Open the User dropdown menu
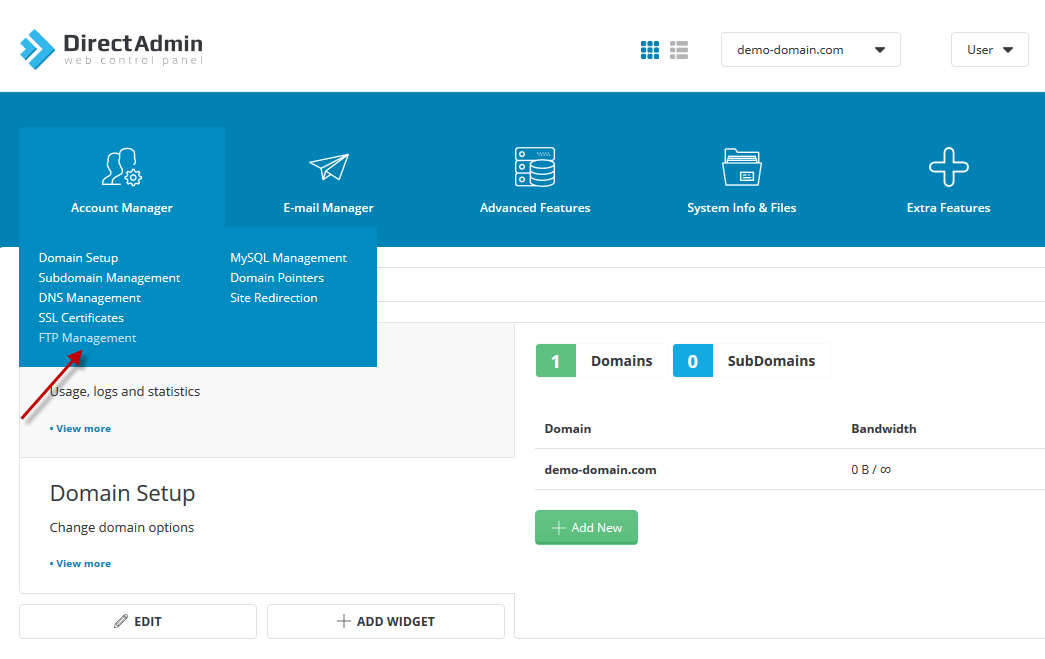The height and width of the screenshot is (659, 1045). click(x=989, y=50)
